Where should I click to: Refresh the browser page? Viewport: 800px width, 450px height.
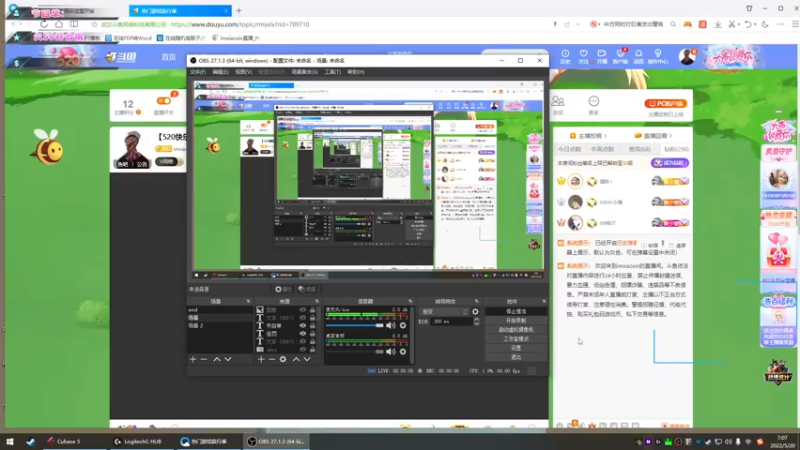coord(44,24)
